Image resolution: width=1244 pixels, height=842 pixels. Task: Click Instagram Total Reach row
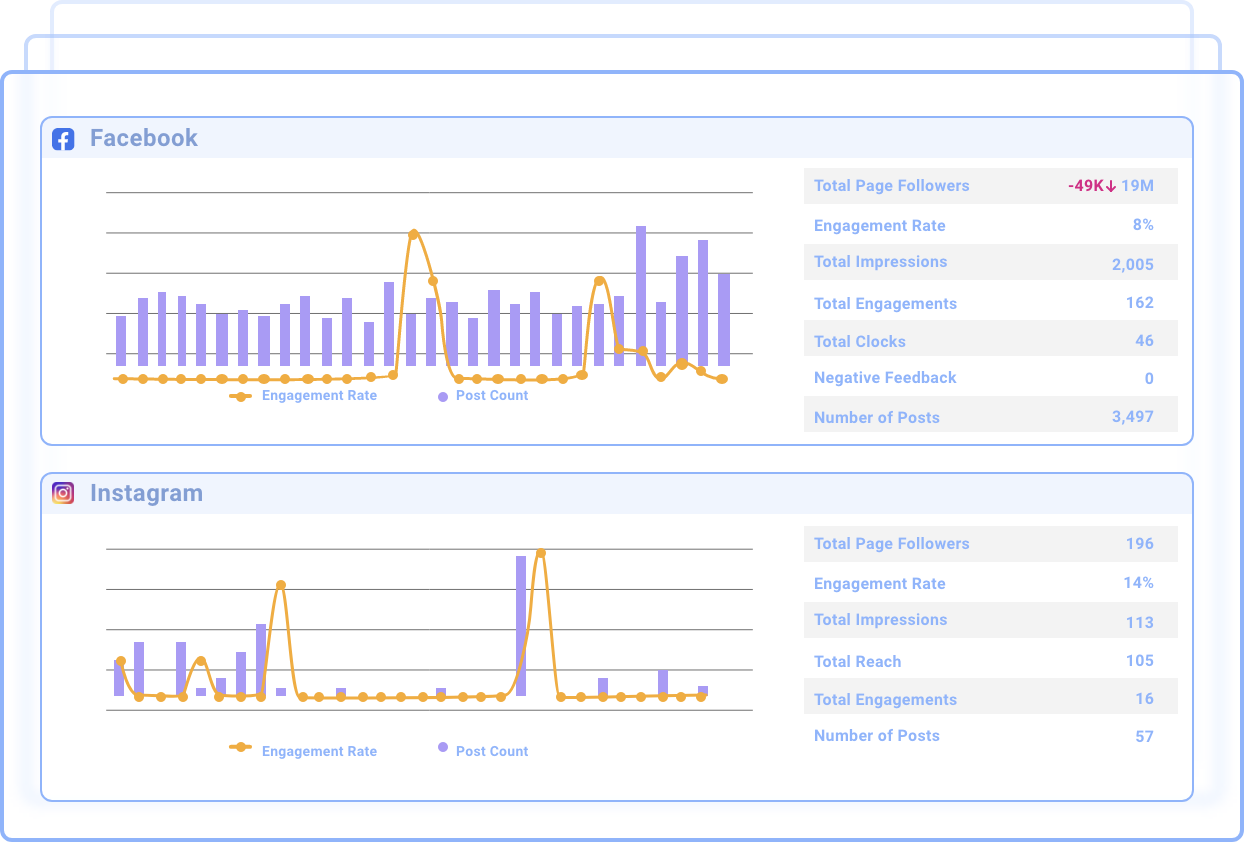tap(990, 661)
